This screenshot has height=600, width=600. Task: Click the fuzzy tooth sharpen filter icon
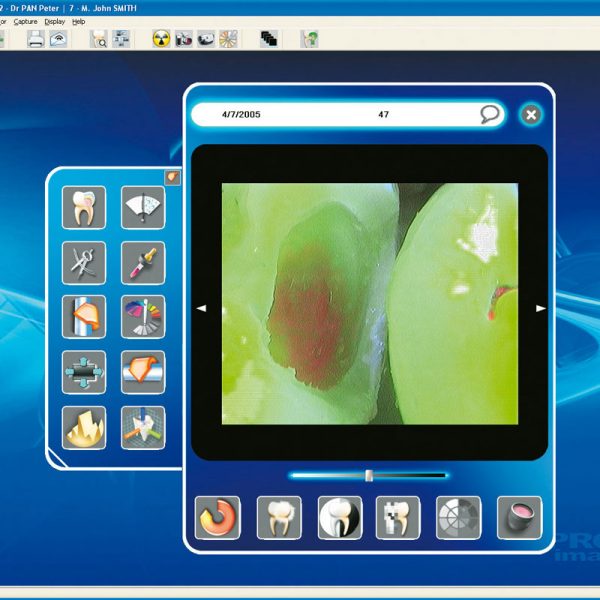coord(279,518)
